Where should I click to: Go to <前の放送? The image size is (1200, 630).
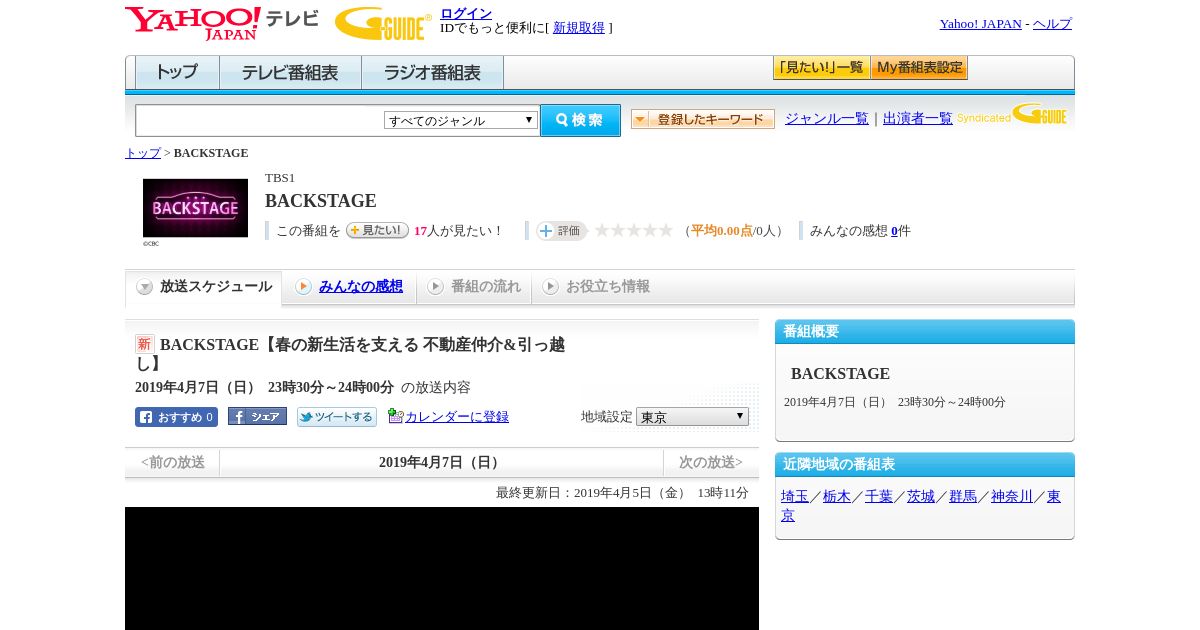(173, 463)
